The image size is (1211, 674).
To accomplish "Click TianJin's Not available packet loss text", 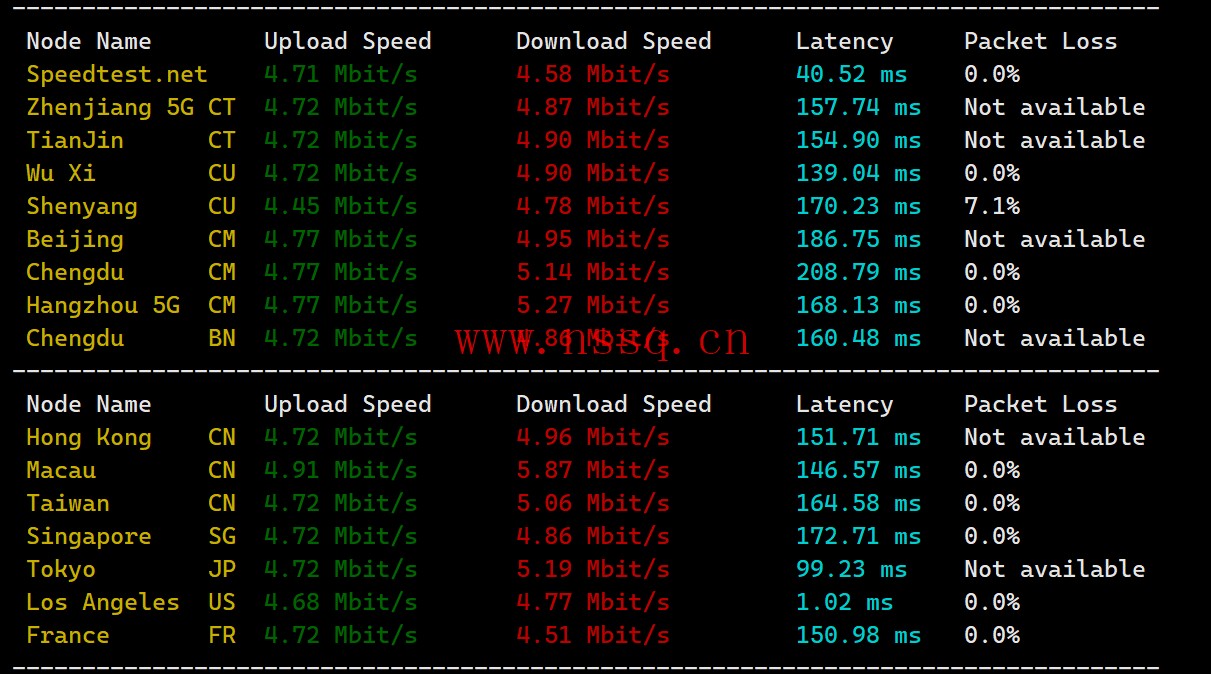I will pyautogui.click(x=1055, y=140).
